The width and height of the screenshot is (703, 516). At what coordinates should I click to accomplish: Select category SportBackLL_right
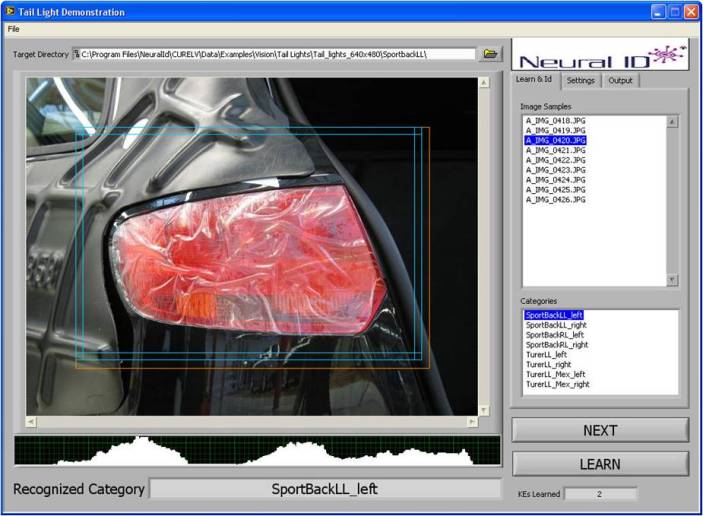(557, 325)
